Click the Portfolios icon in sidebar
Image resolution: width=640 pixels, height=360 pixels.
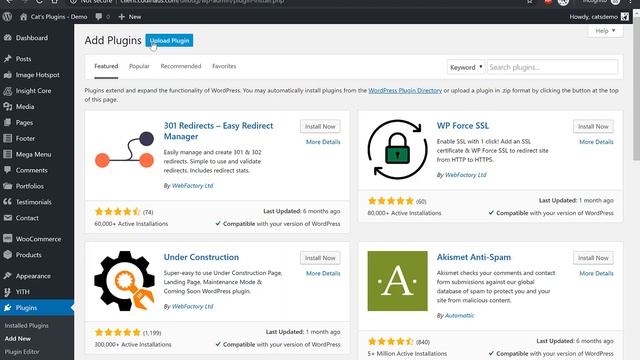(x=8, y=186)
